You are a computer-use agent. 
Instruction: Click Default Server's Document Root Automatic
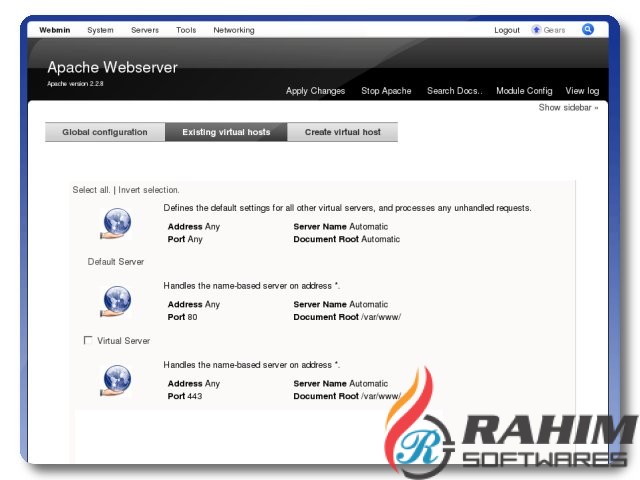347,239
